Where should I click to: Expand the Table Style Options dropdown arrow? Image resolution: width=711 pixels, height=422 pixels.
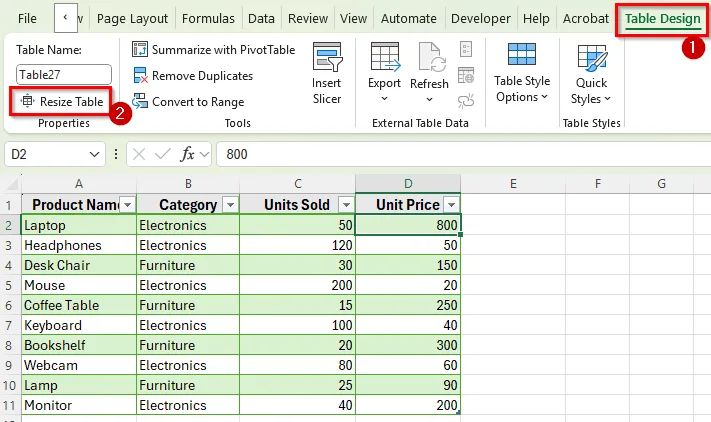pyautogui.click(x=545, y=97)
